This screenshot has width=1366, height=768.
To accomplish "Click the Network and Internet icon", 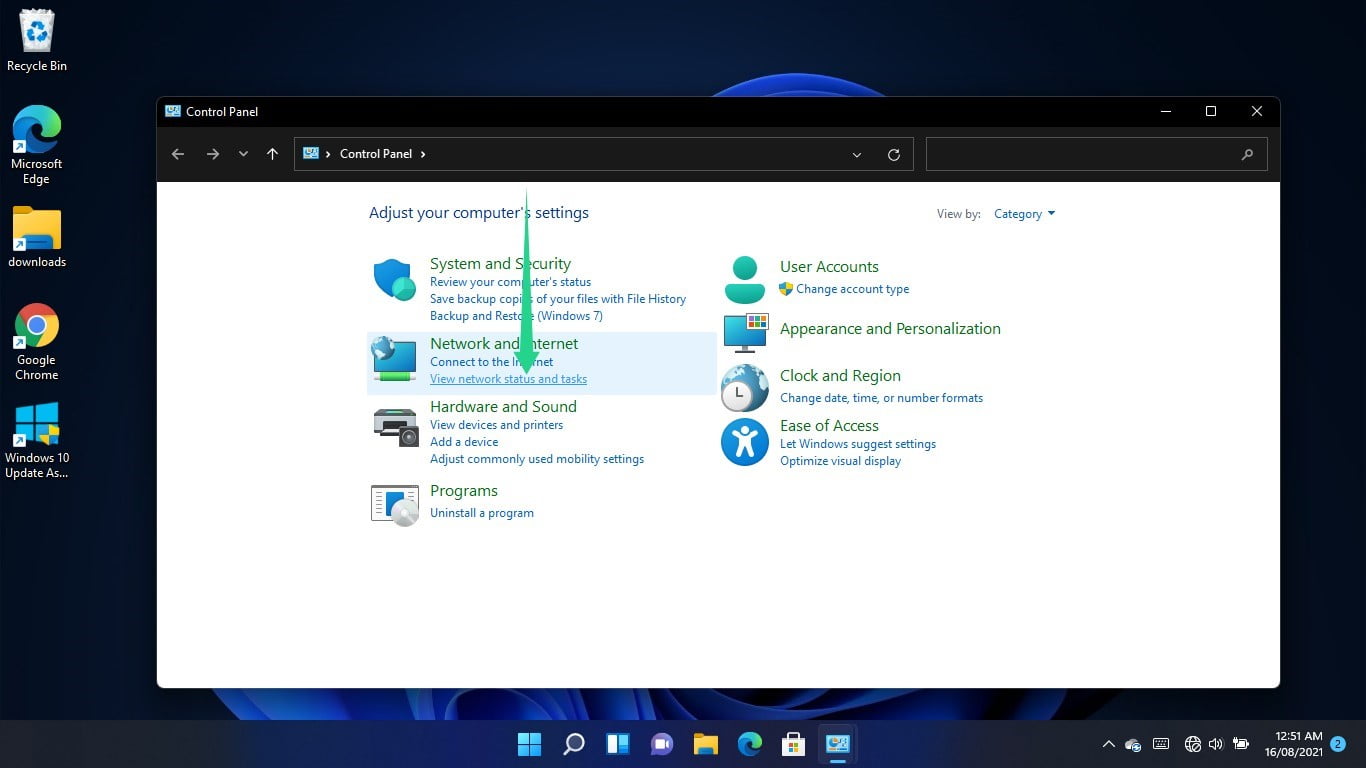I will point(394,357).
